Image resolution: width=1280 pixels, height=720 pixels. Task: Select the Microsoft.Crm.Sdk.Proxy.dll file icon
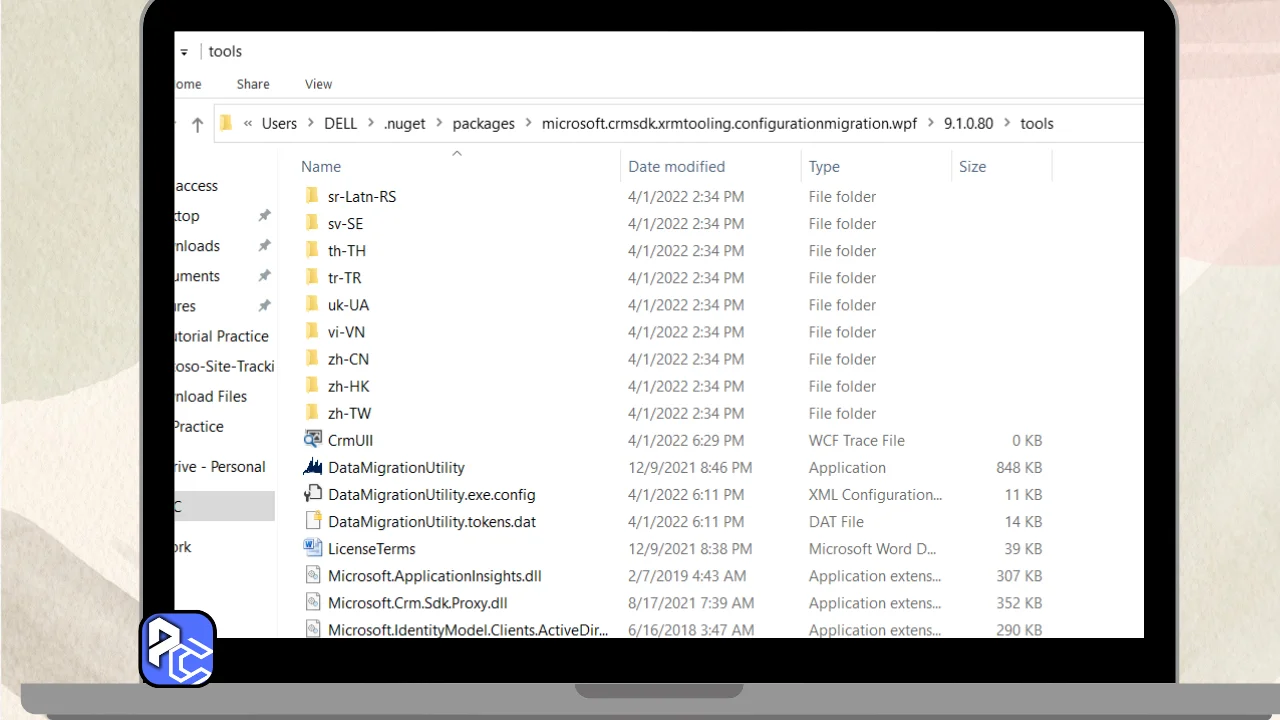(x=313, y=602)
